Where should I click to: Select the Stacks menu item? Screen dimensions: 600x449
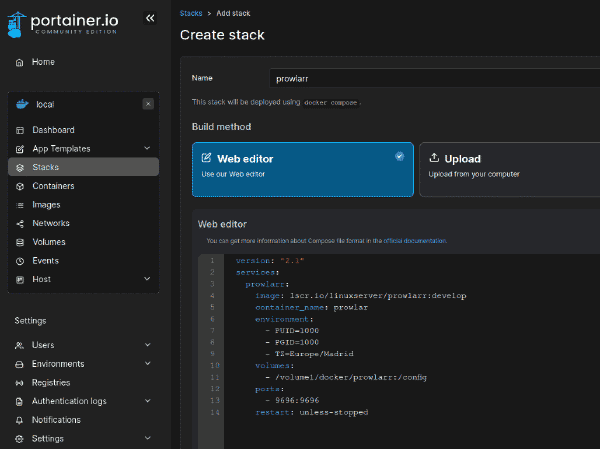(83, 167)
